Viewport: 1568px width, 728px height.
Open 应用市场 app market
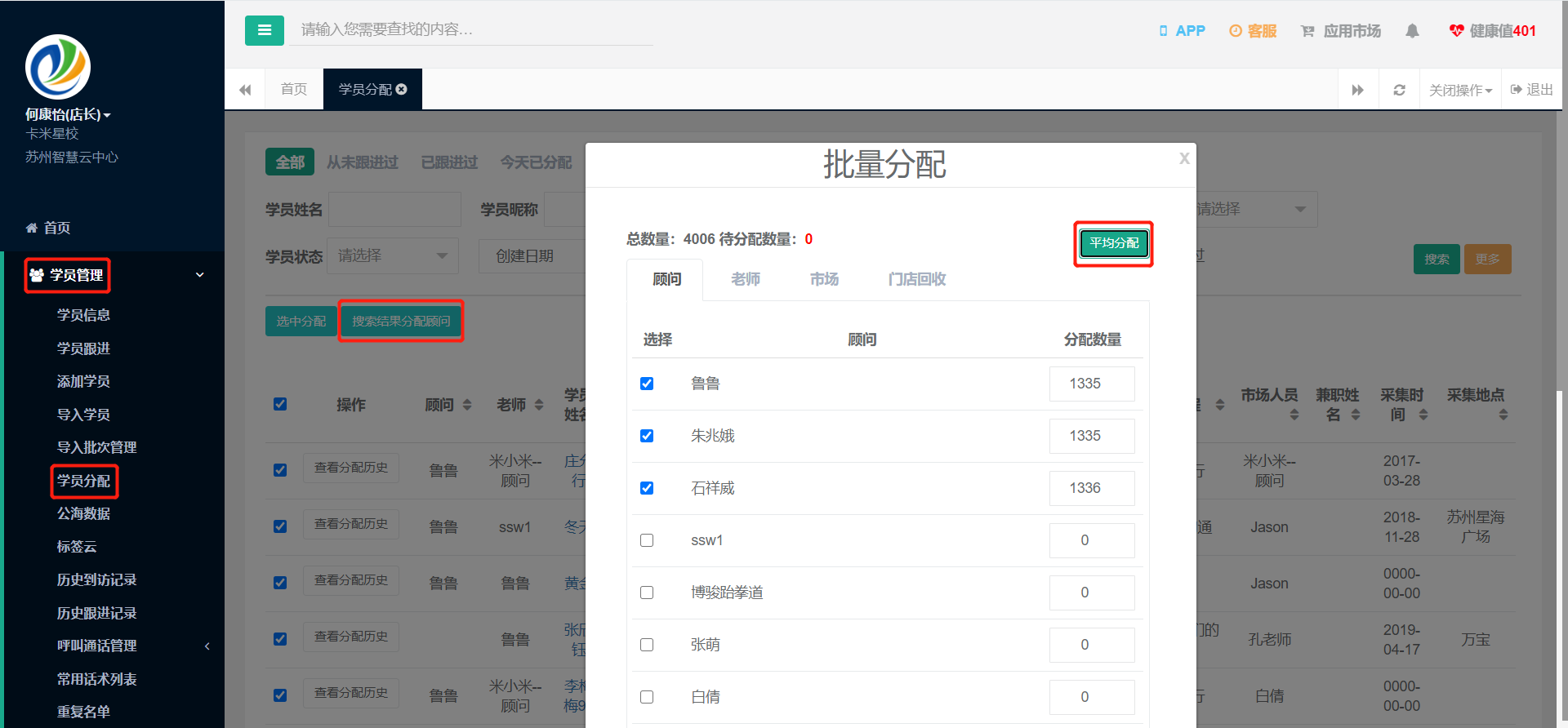[x=1341, y=31]
